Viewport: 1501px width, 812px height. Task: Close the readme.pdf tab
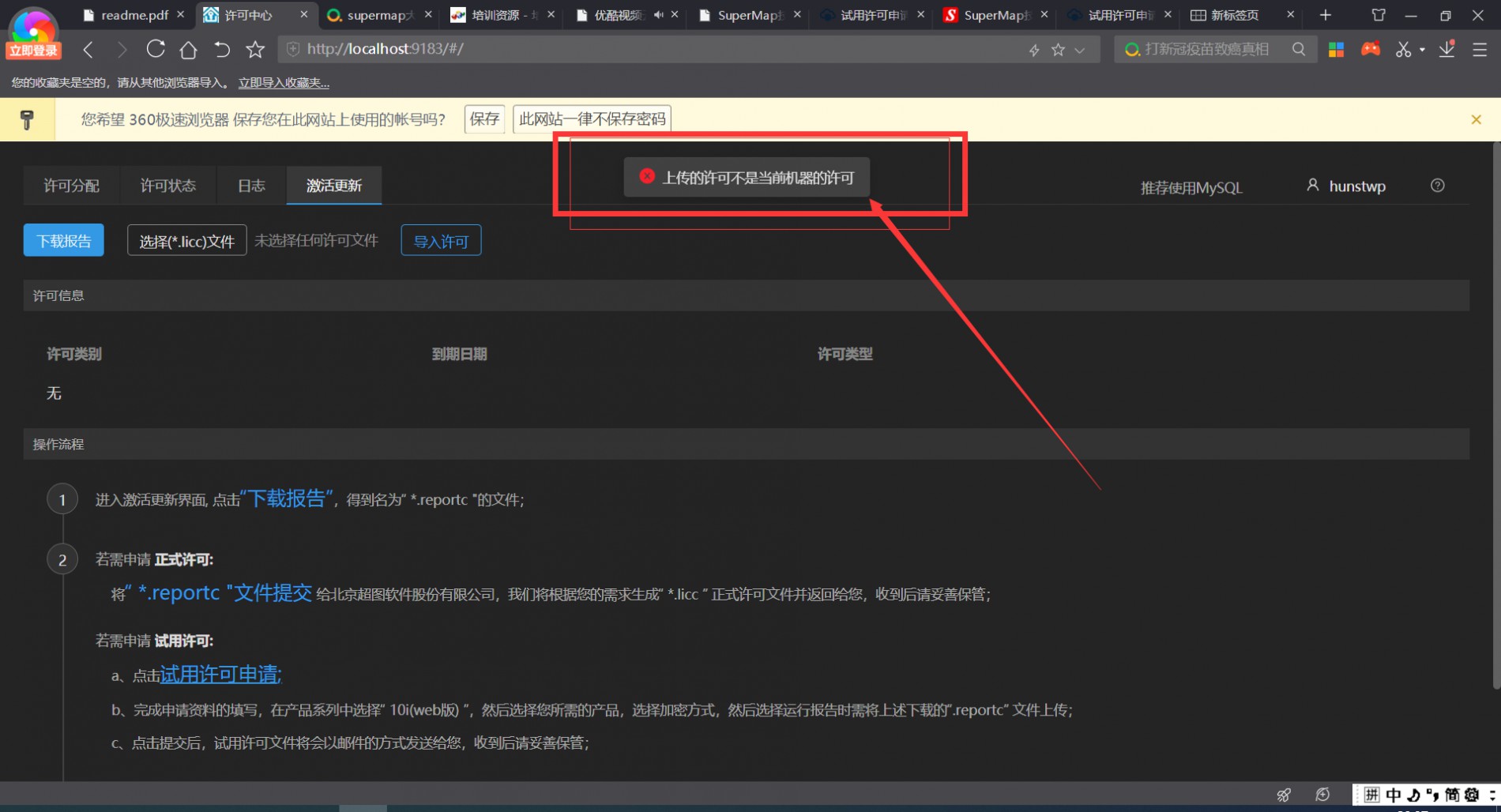click(x=181, y=15)
